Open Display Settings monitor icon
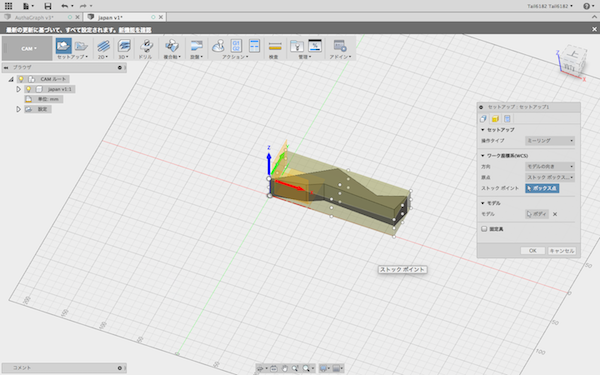This screenshot has width=600, height=375. [x=323, y=368]
